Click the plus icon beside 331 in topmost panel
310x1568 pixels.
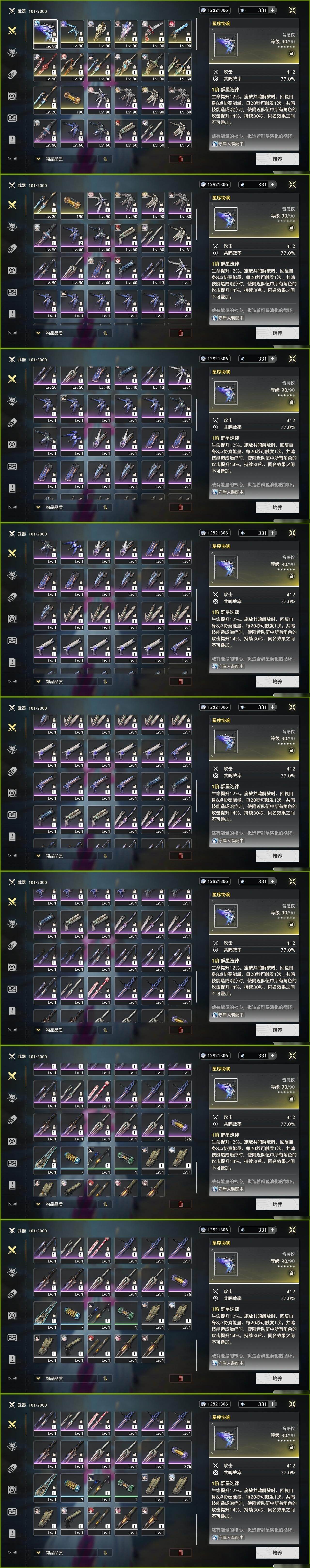click(272, 10)
